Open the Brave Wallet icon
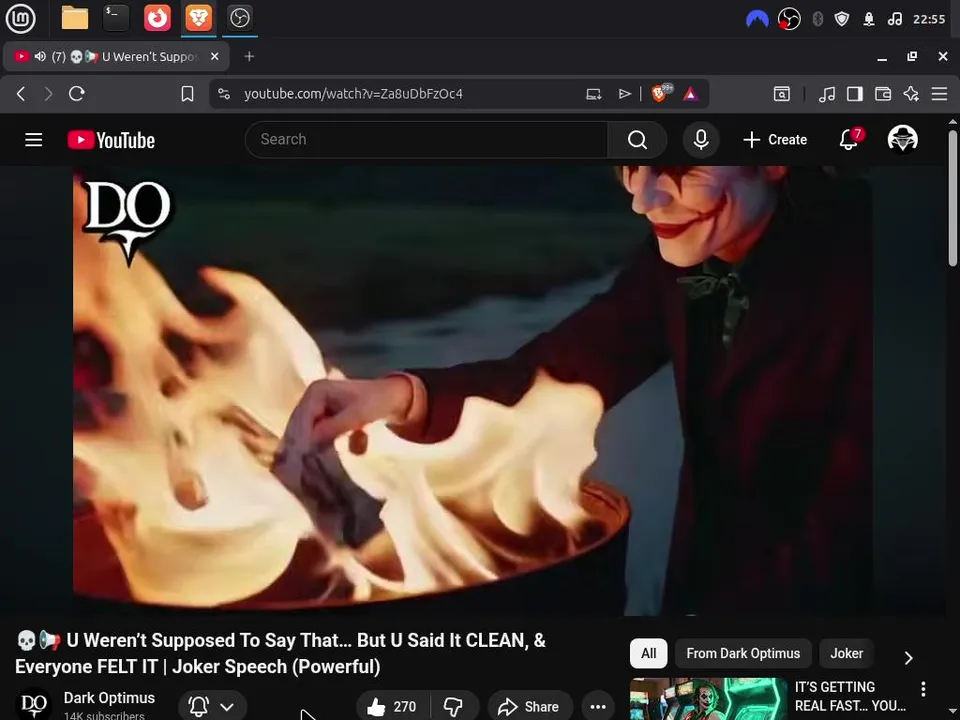This screenshot has width=960, height=720. coord(883,94)
